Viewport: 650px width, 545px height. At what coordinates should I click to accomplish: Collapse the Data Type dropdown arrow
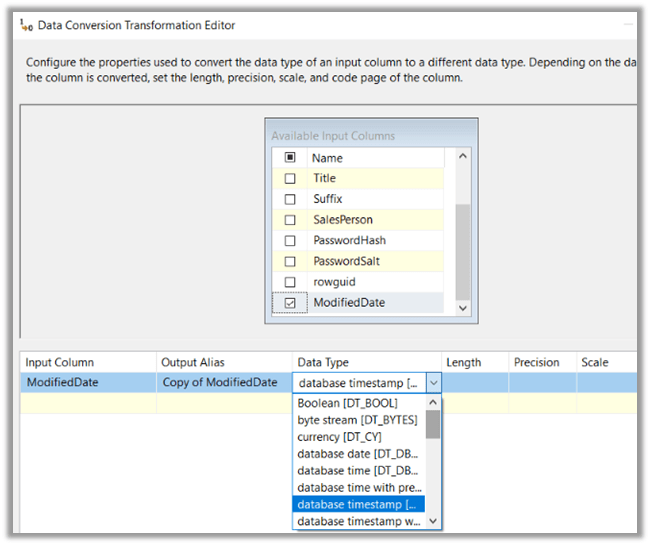coord(432,382)
